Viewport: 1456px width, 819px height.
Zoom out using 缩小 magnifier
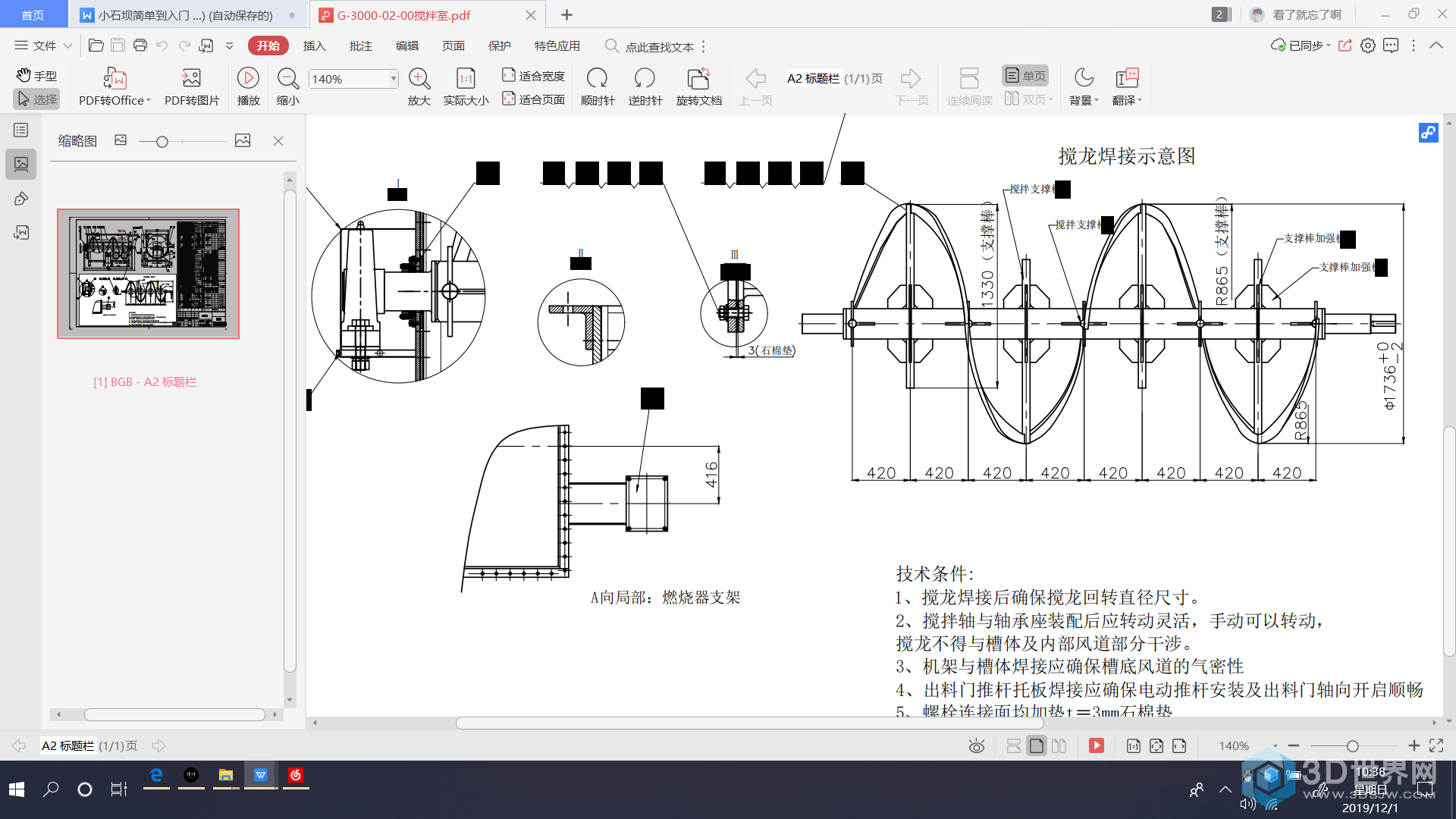tap(288, 87)
